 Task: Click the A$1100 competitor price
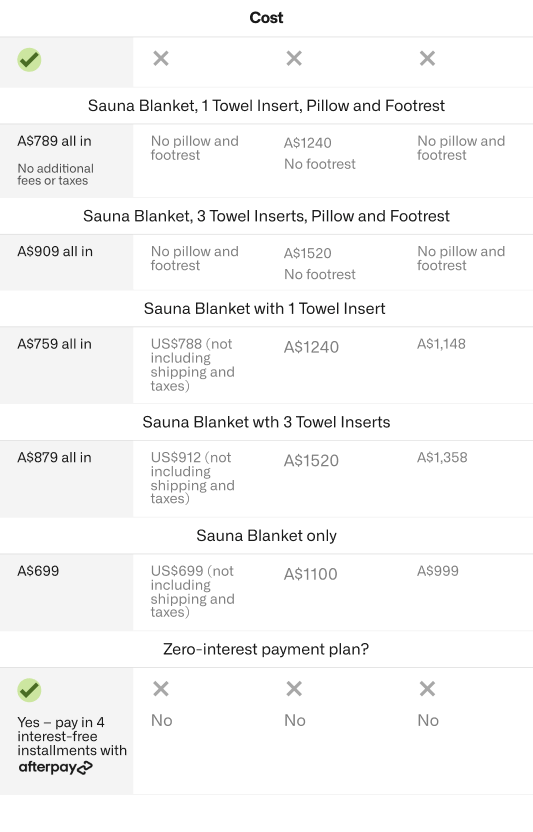[311, 574]
